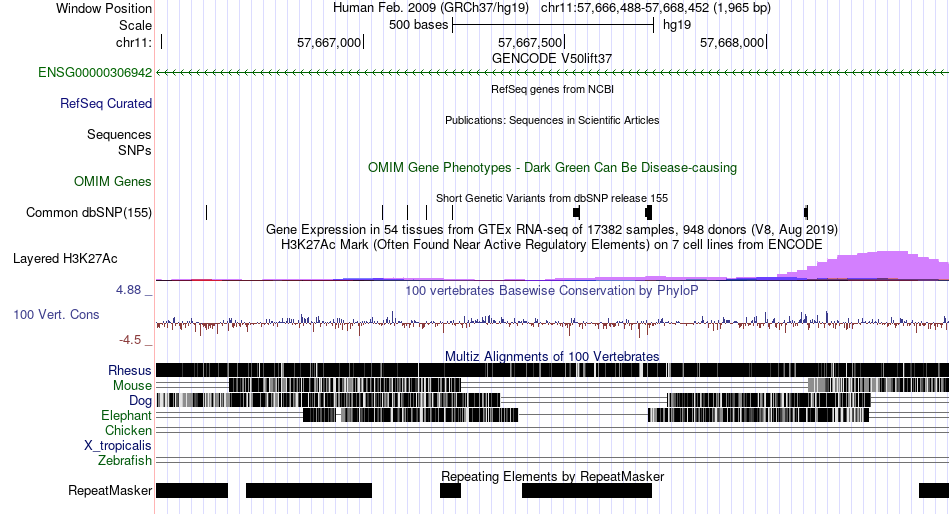Viewport: 950px width, 514px height.
Task: Click the dbSNP marker right of 57,668,000
Action: pyautogui.click(x=806, y=213)
